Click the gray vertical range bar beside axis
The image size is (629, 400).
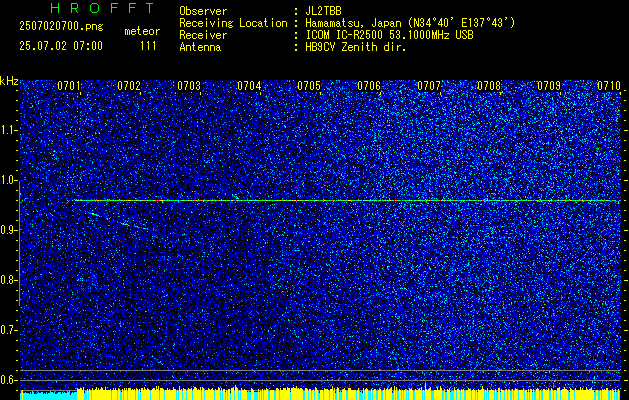pos(19,241)
